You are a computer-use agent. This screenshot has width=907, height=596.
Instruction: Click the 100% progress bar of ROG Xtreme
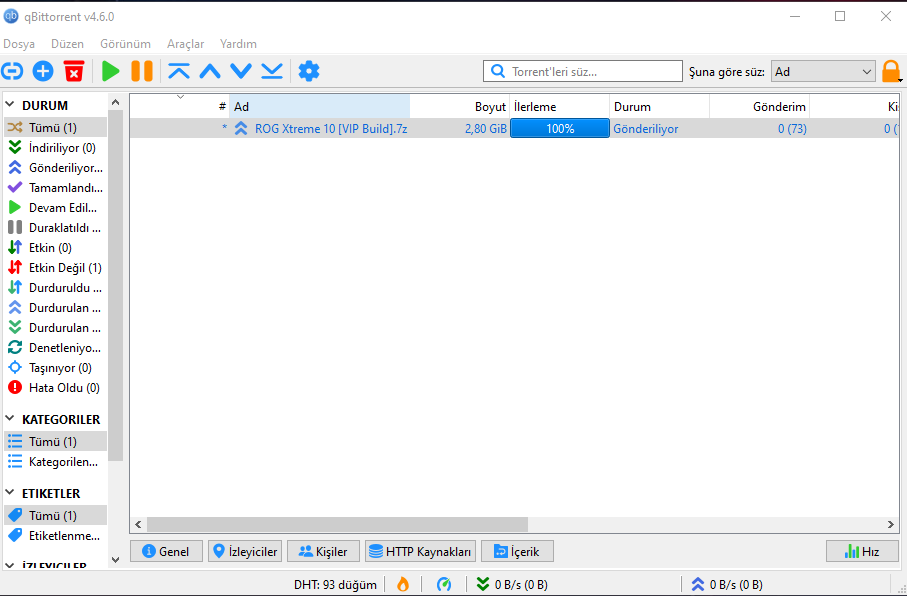(560, 128)
